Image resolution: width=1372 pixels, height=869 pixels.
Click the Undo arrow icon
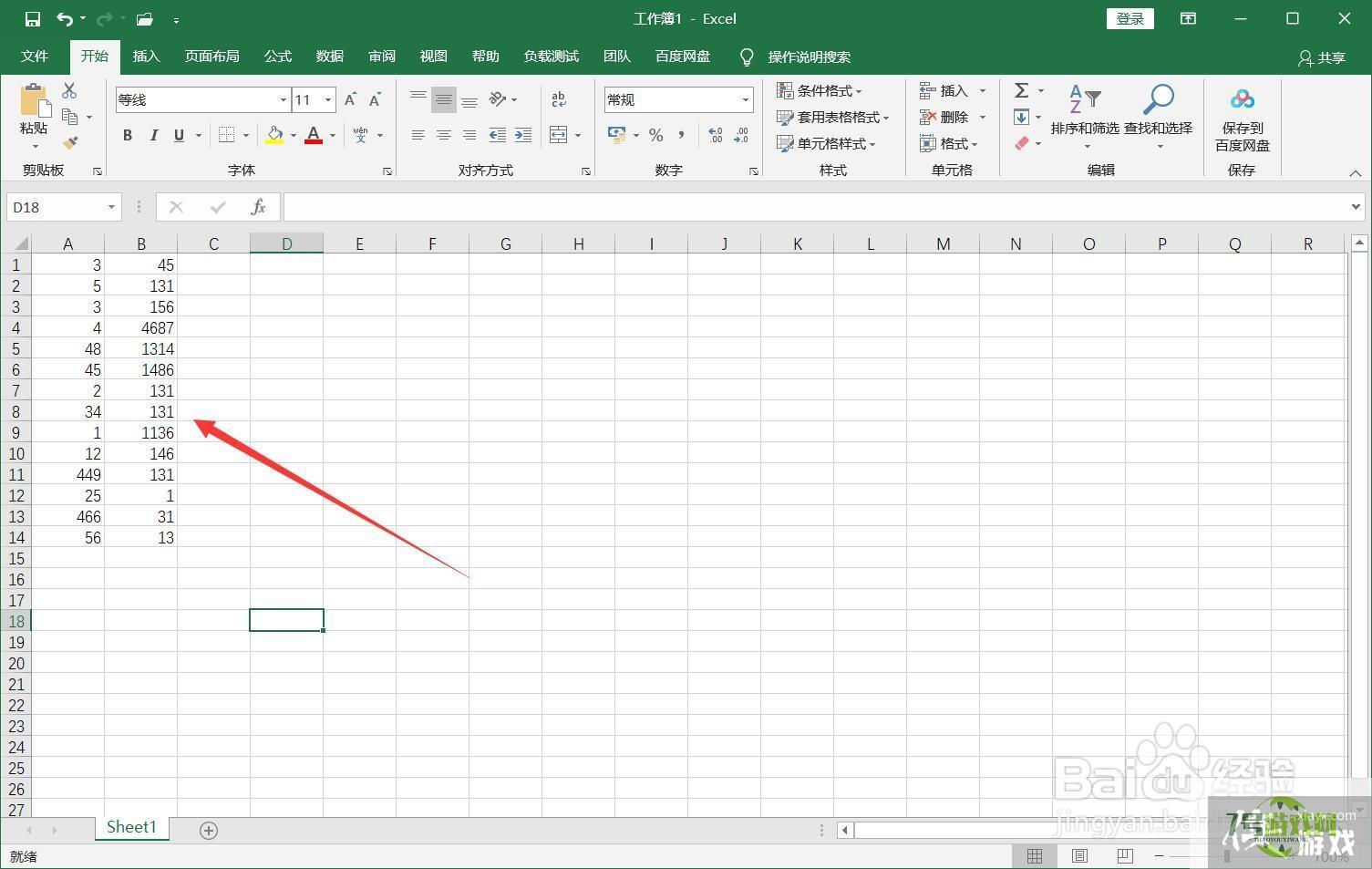pyautogui.click(x=64, y=18)
